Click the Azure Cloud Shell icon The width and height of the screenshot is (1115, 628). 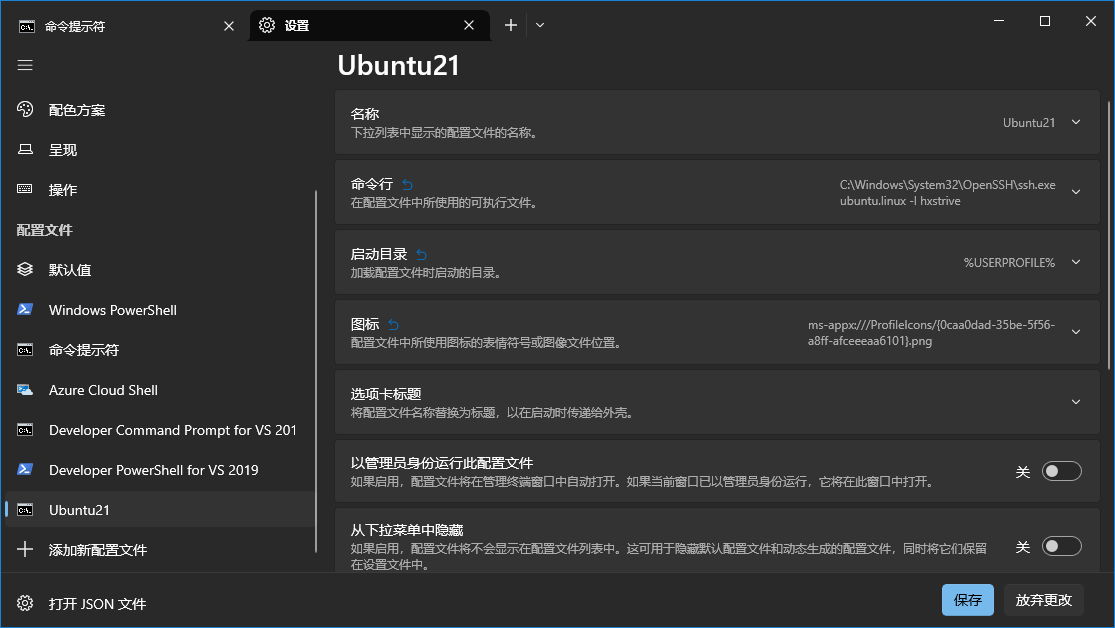(25, 390)
